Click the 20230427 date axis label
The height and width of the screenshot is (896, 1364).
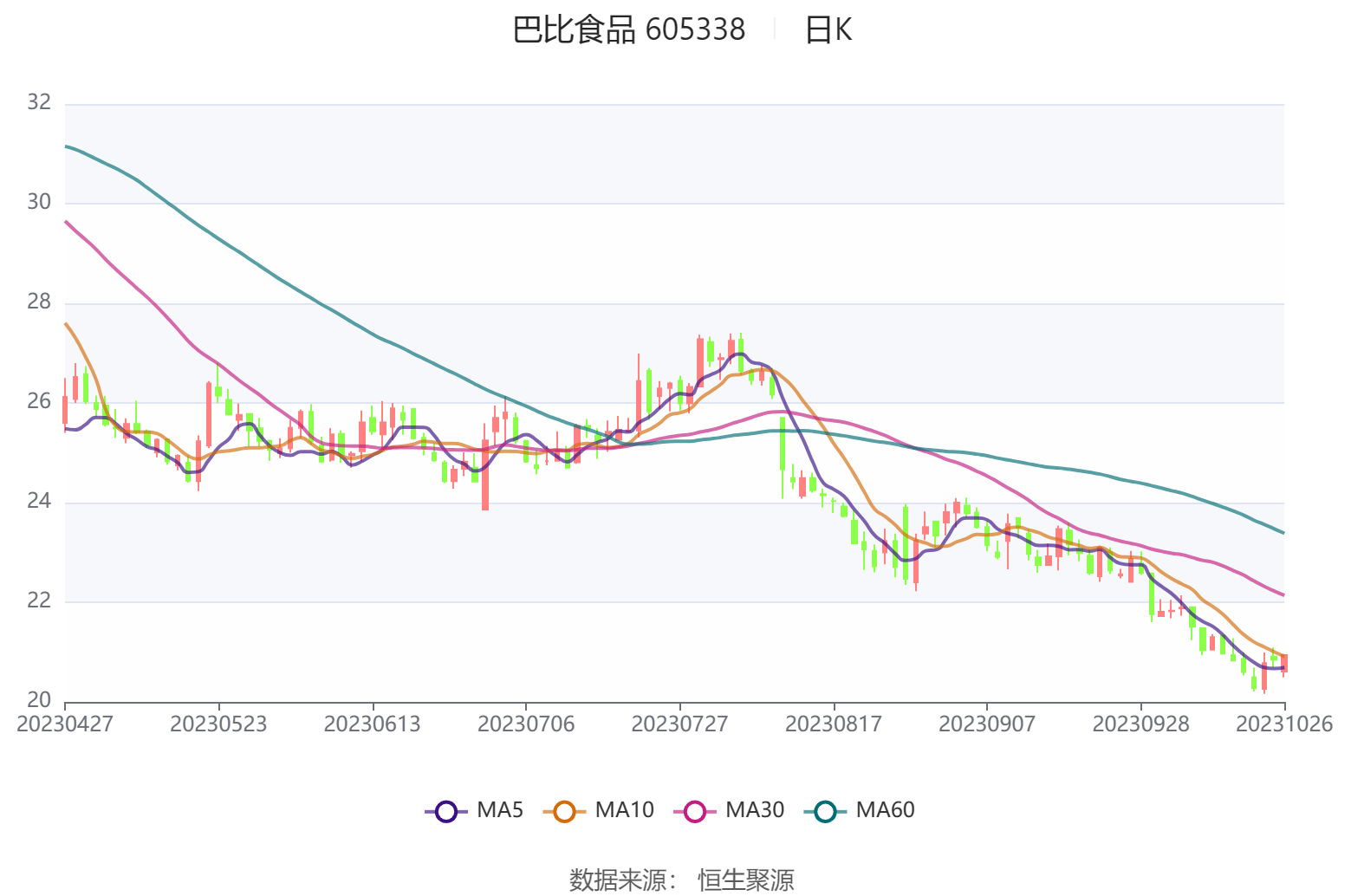[65, 724]
